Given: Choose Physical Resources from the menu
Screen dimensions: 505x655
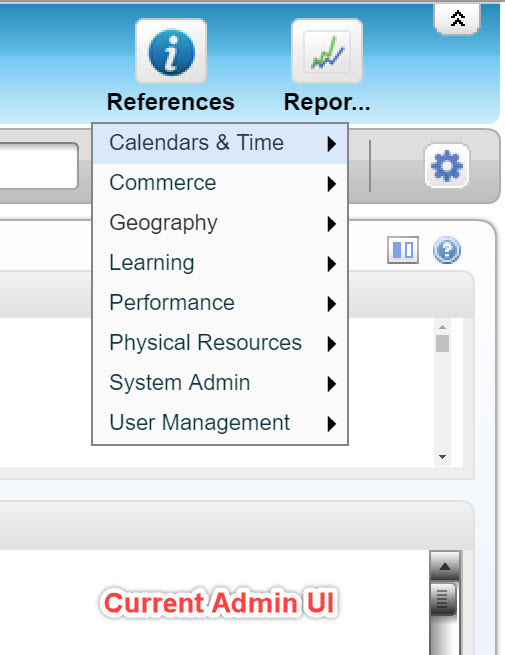Looking at the screenshot, I should [220, 344].
